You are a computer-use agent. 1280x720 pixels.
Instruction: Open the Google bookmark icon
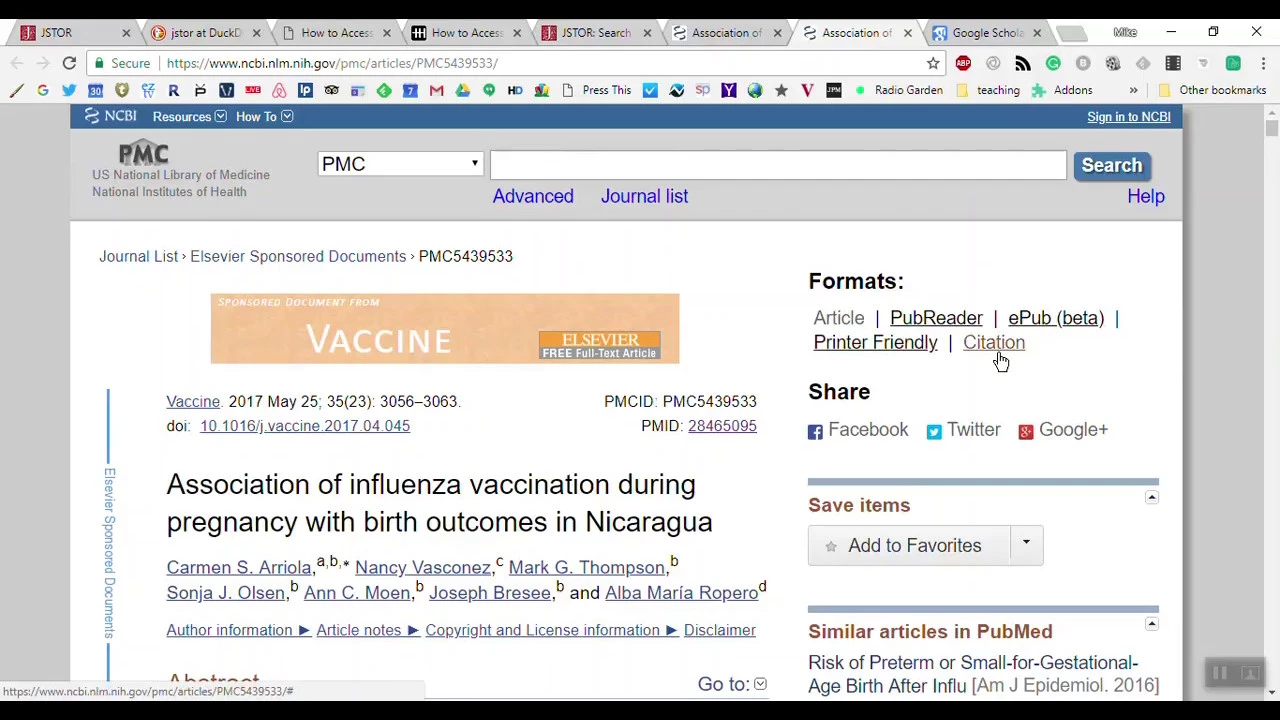(x=43, y=90)
